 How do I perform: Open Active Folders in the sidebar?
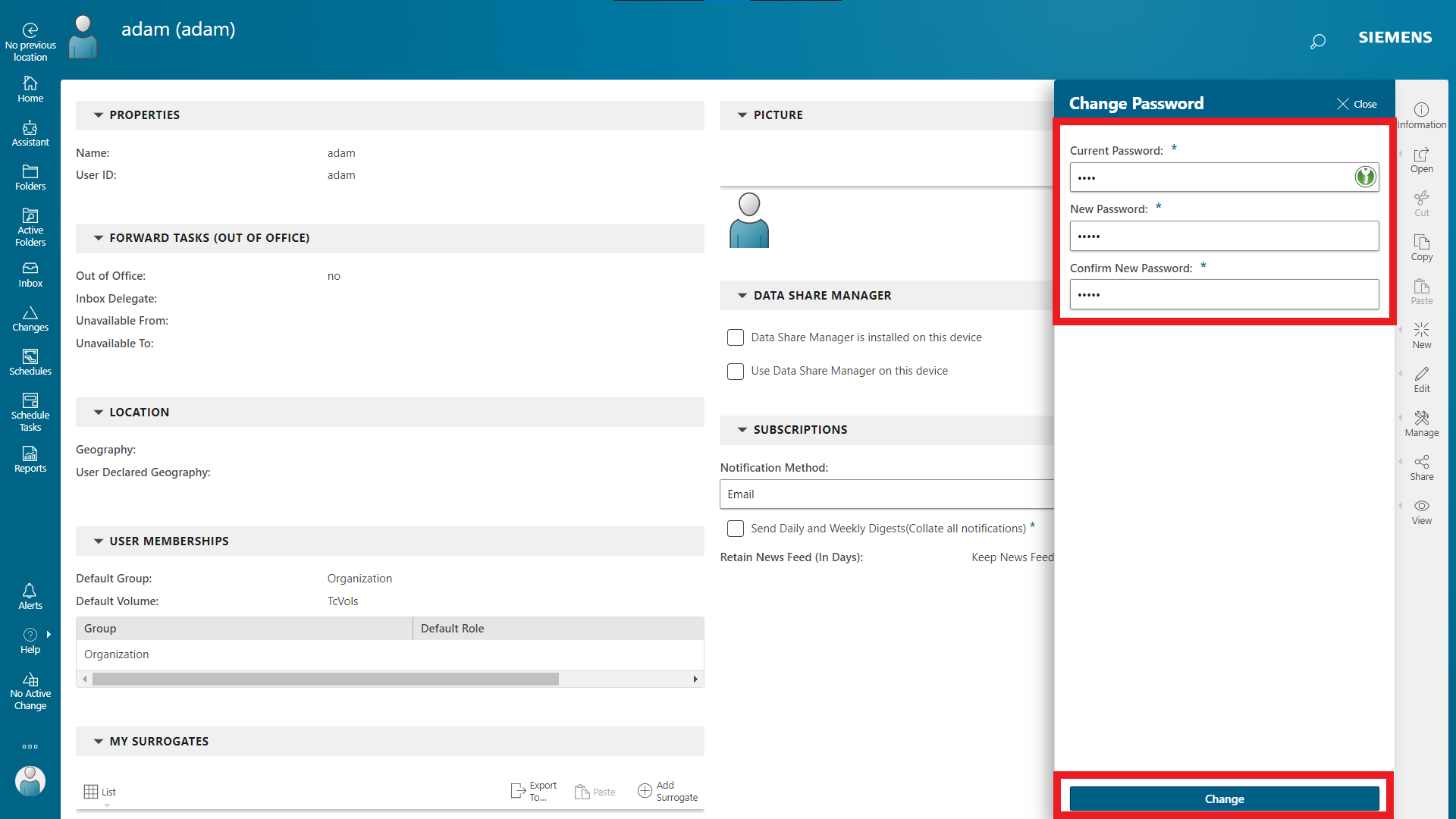[x=30, y=227]
